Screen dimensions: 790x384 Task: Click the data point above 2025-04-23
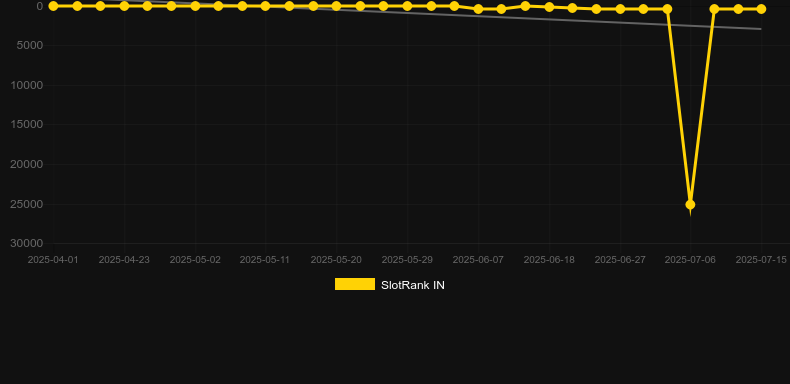(124, 6)
